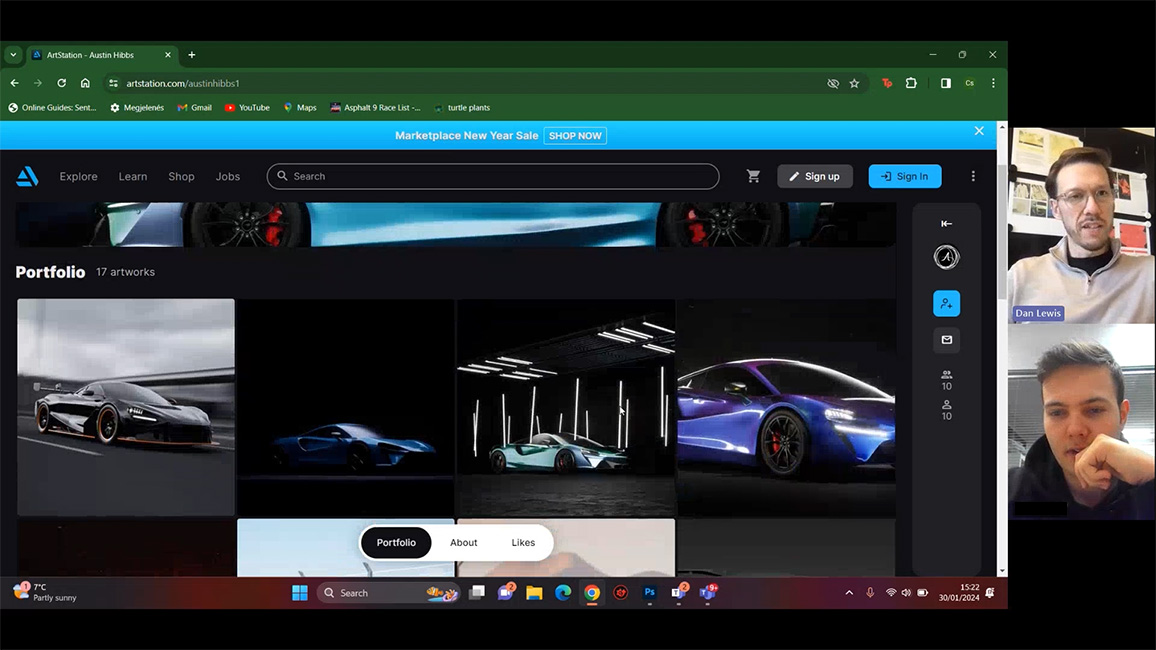Open the black McLaren artwork thumbnail
The image size is (1156, 650).
pos(126,407)
